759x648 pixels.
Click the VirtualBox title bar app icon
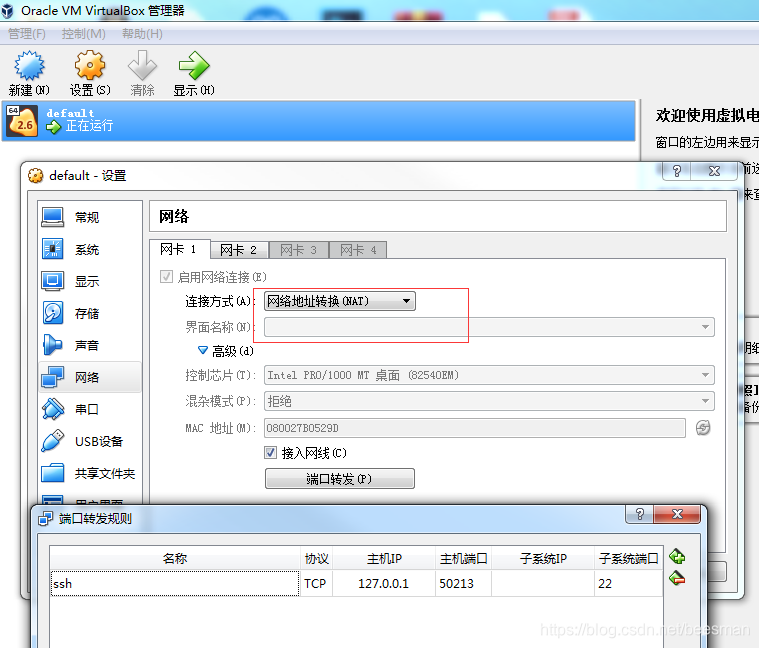pos(7,10)
